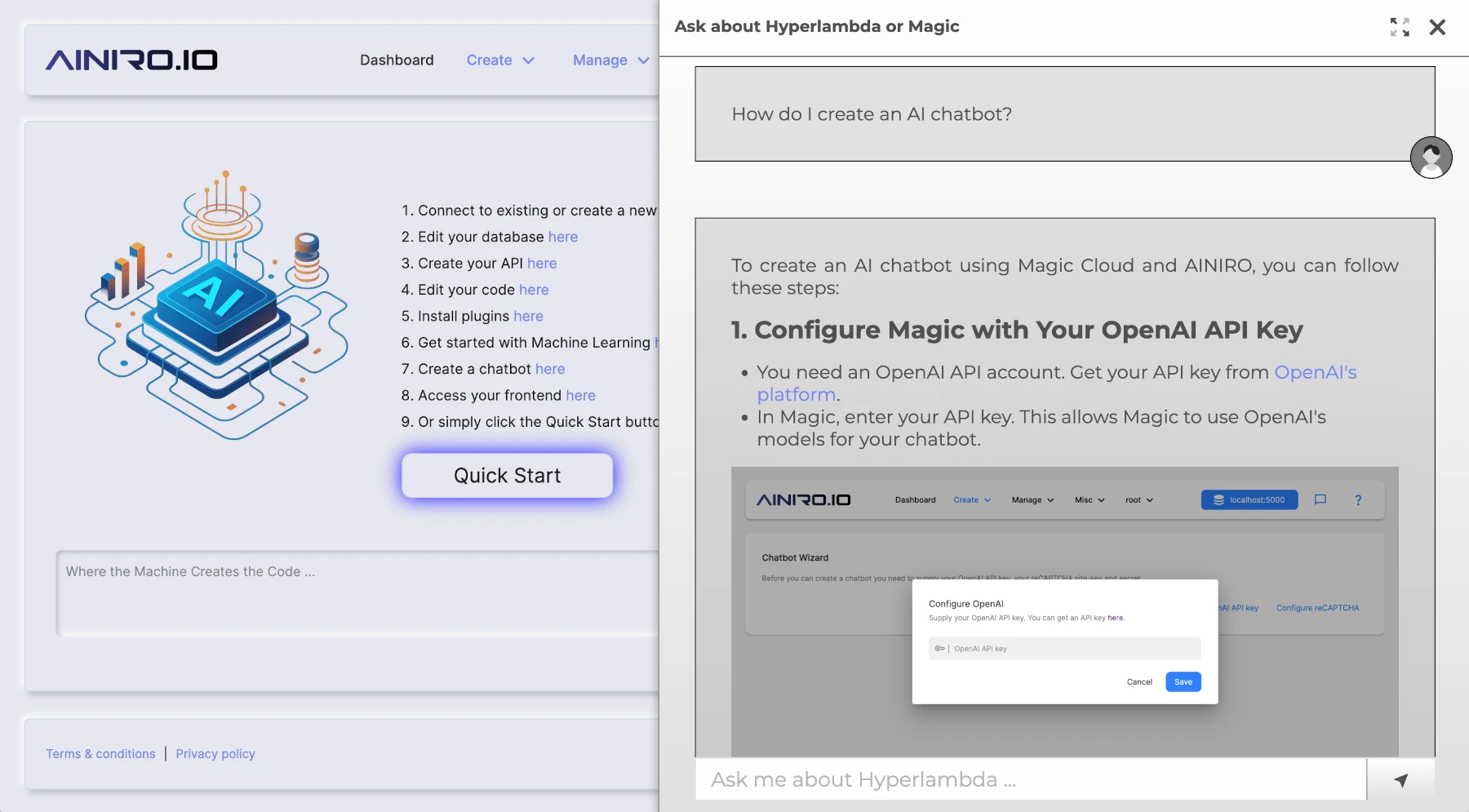The height and width of the screenshot is (812, 1469).
Task: Follow the 'here' link for Create your API
Action: point(542,263)
